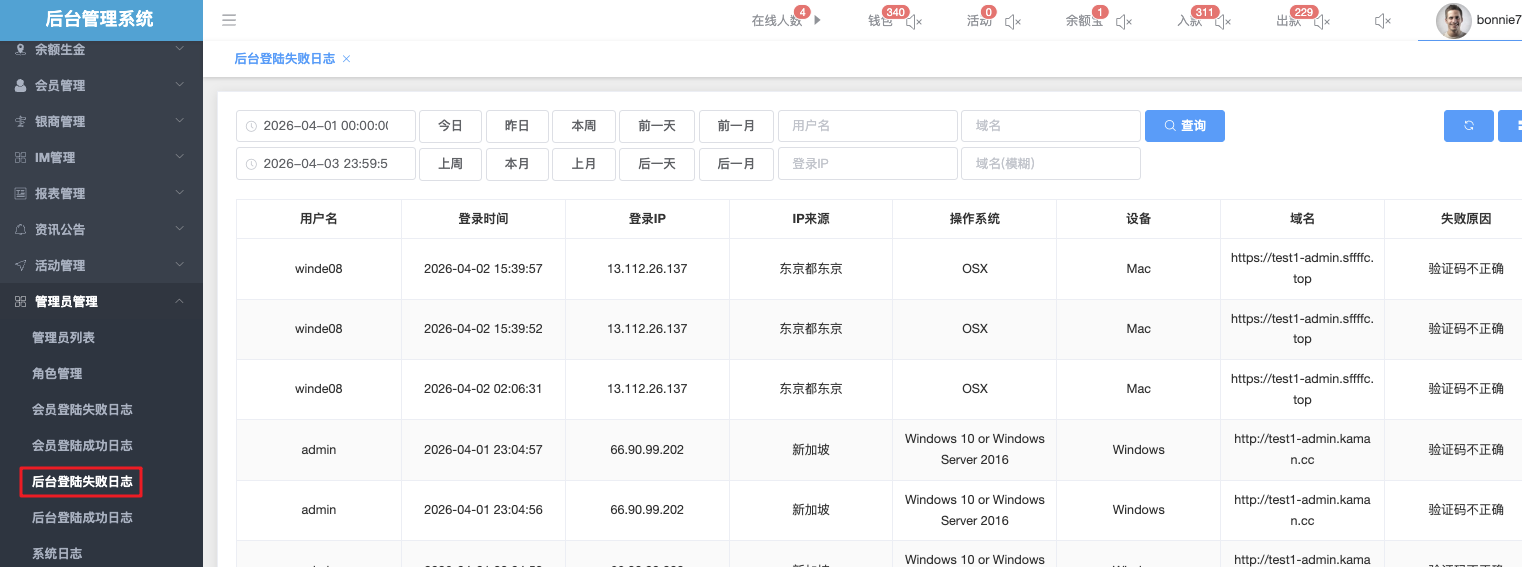Click the bell icon for 资讯公告
1522x567 pixels.
[20, 229]
